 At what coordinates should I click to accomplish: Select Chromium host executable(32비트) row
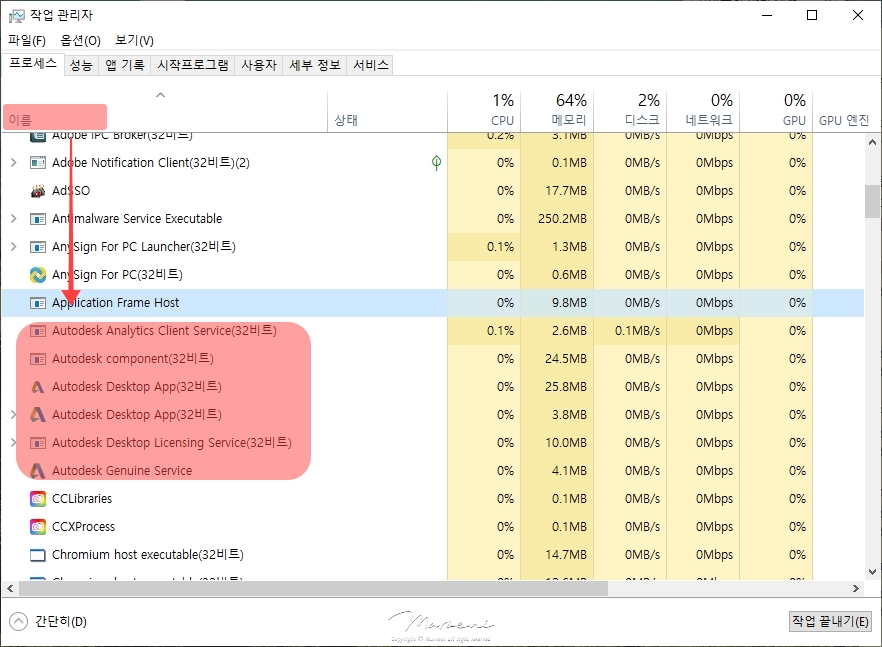pos(433,555)
